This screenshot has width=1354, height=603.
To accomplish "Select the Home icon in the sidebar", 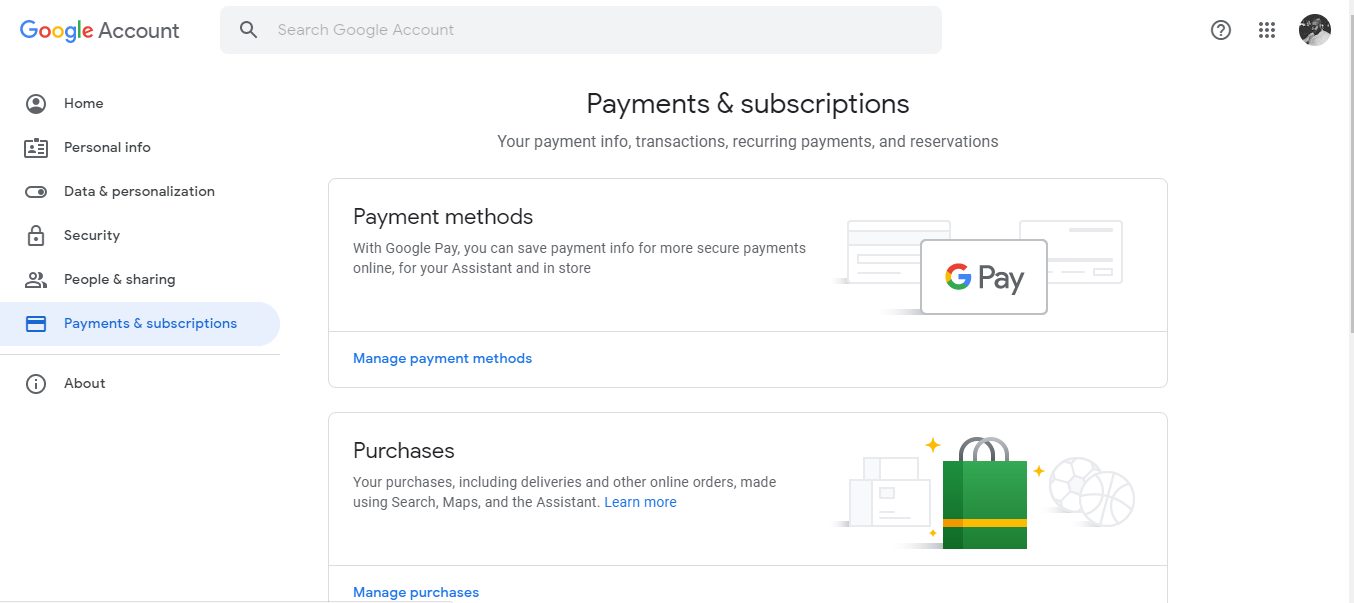I will (x=36, y=103).
